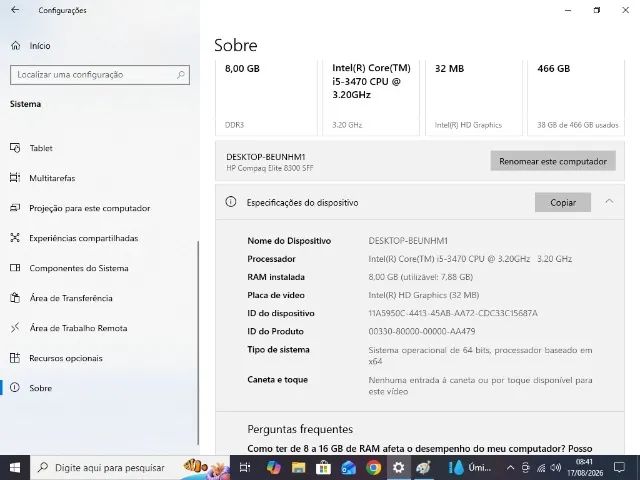
Task: Open Copilot from the taskbar
Action: 273,468
